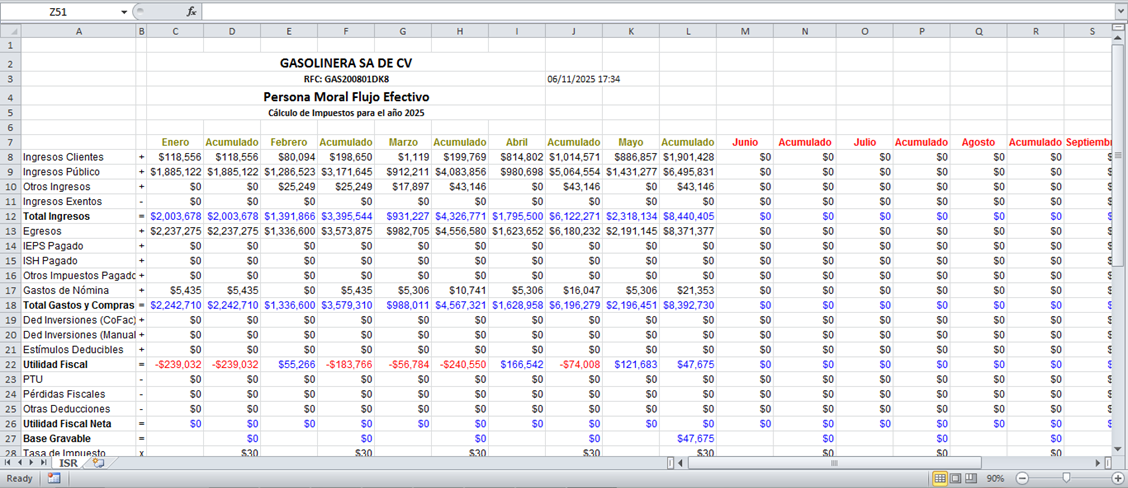Select column header C
The width and height of the screenshot is (1128, 488).
[175, 30]
